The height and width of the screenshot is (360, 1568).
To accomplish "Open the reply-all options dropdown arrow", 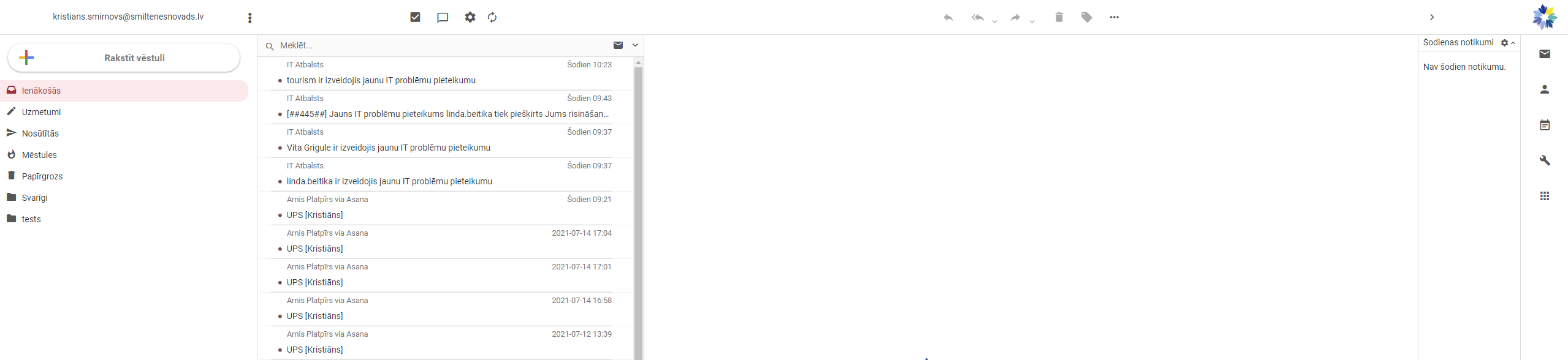I will pyautogui.click(x=994, y=21).
